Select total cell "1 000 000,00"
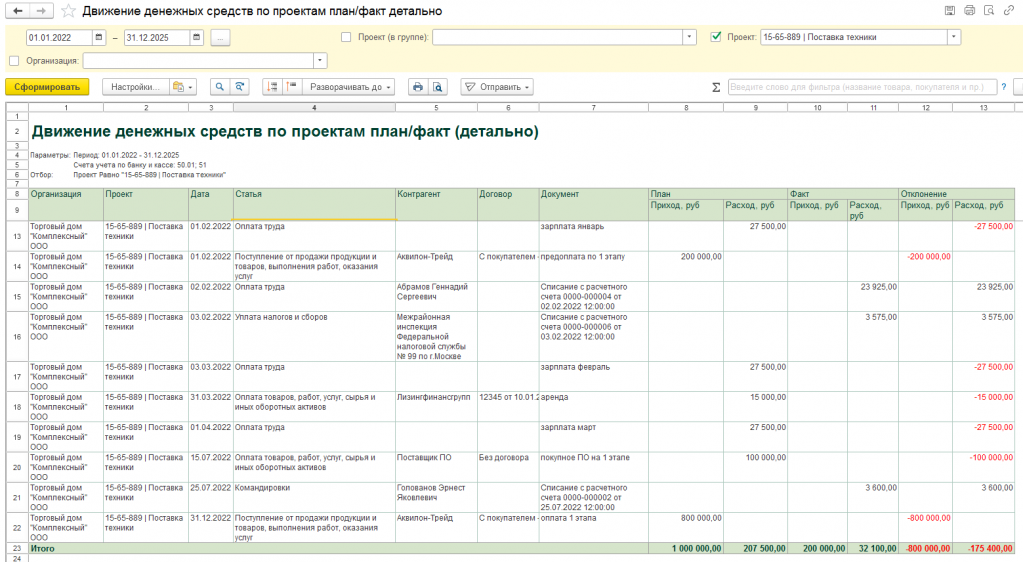Screen dimensions: 1023x562 [686, 548]
